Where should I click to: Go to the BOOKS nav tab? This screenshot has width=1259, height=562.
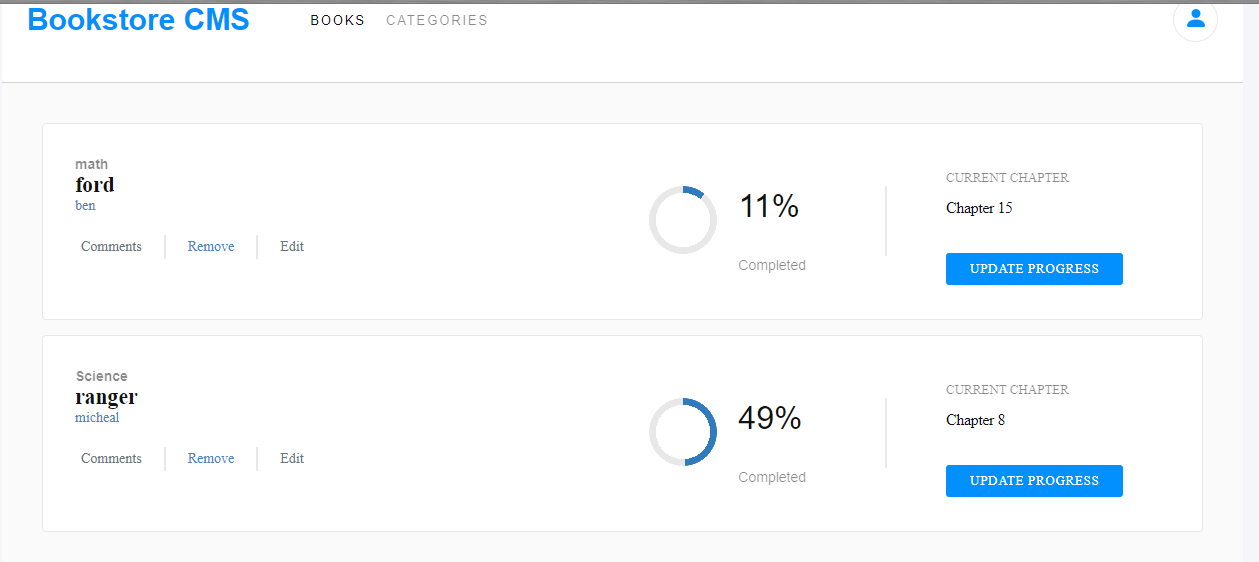click(x=338, y=20)
